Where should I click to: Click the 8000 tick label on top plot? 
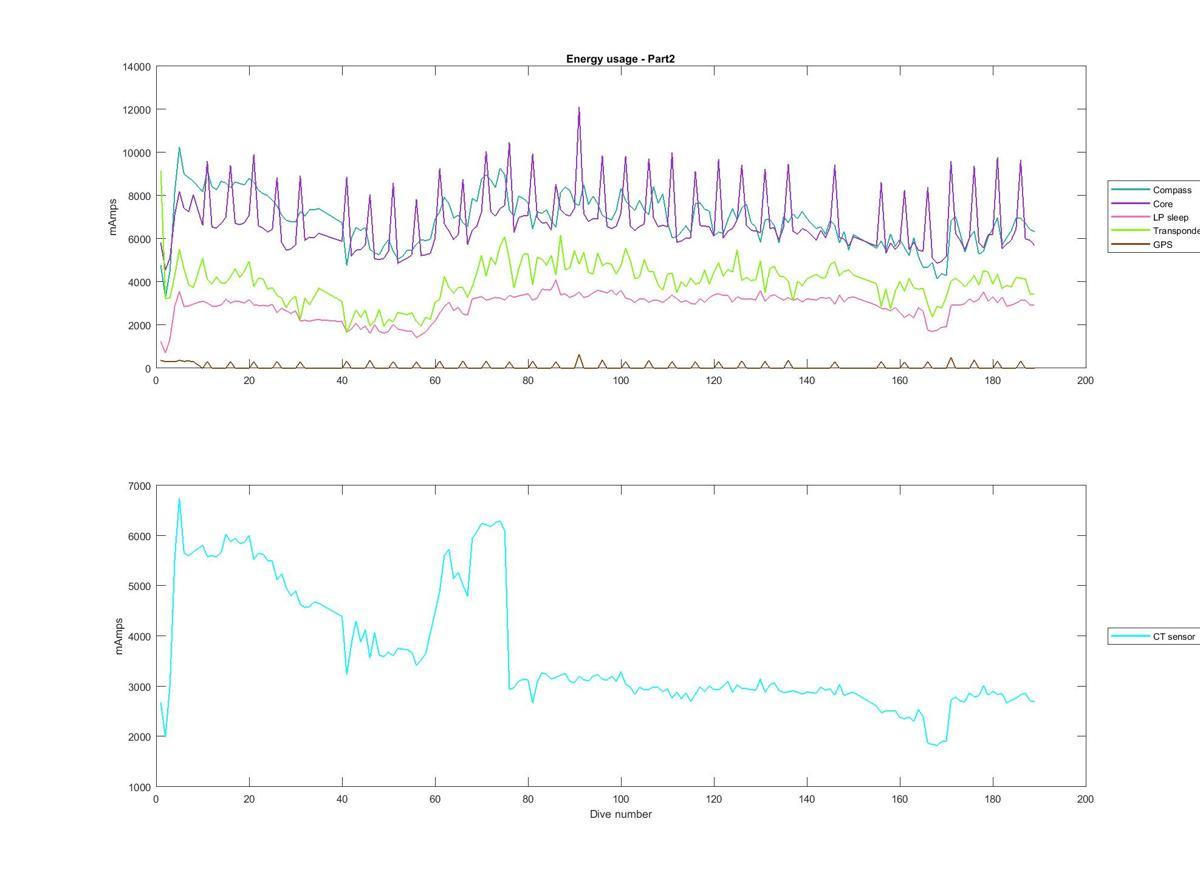pos(140,197)
